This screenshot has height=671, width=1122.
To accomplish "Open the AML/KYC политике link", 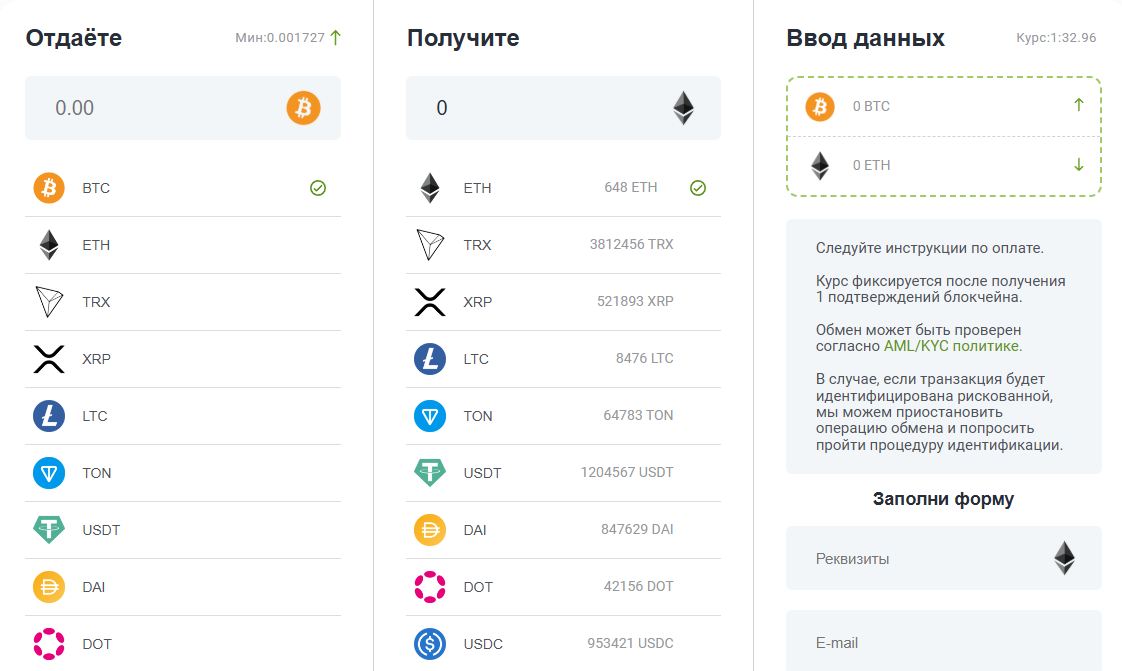I will (x=951, y=346).
